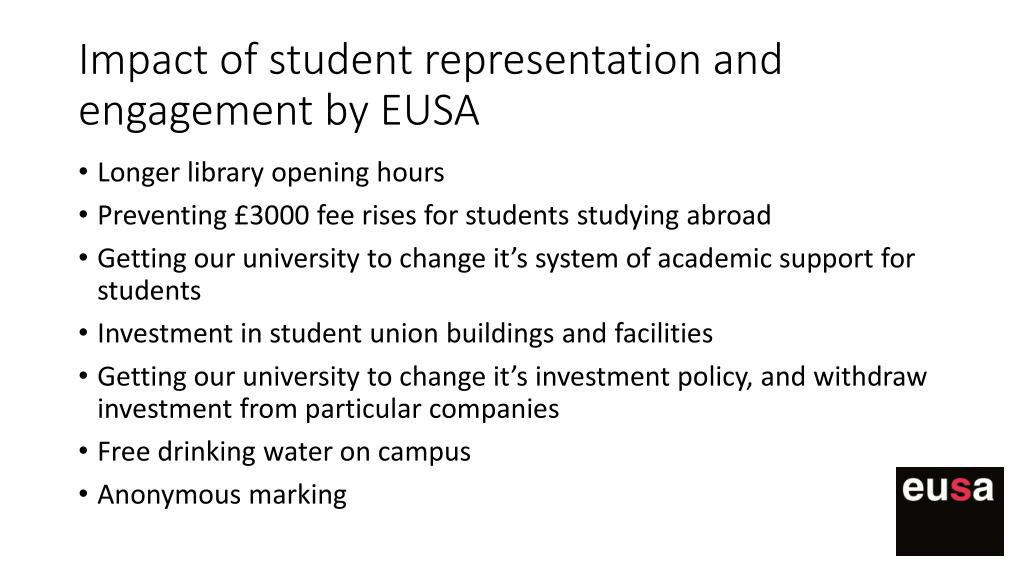This screenshot has height=576, width=1024.
Task: Click the word 'abroad' in the second bullet
Action: [729, 216]
